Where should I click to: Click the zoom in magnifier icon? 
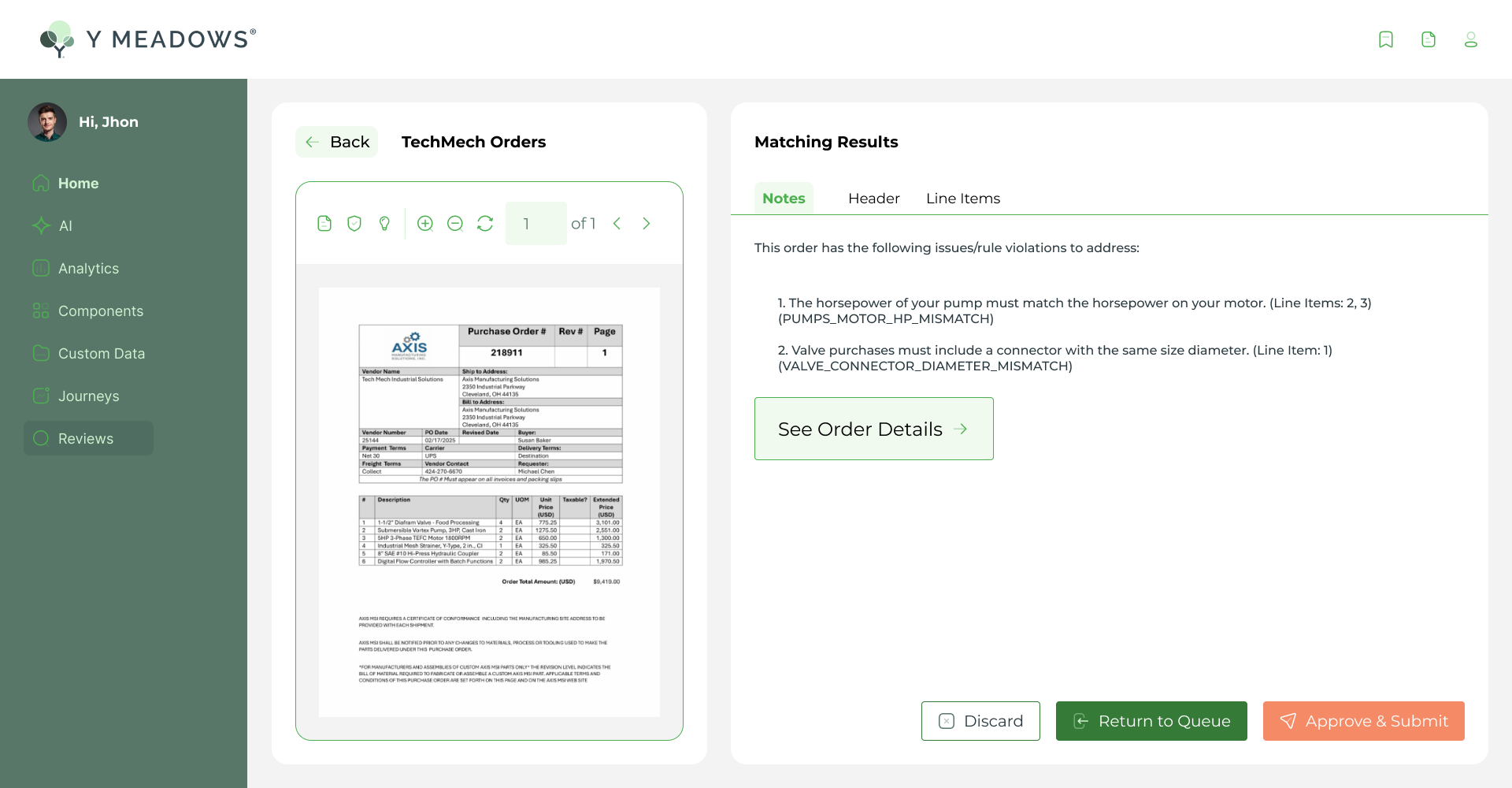point(425,224)
